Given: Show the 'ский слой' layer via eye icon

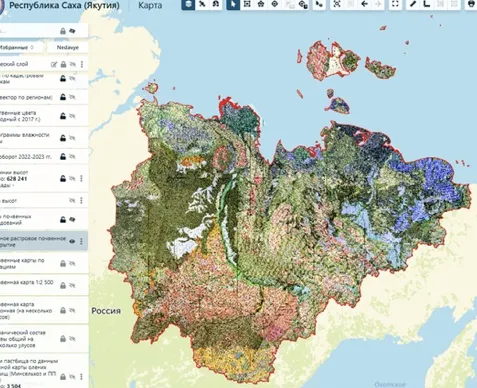Looking at the screenshot, I should click(x=72, y=64).
